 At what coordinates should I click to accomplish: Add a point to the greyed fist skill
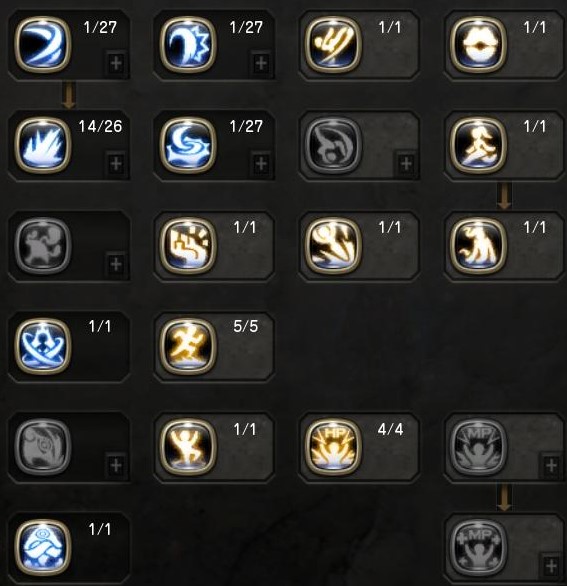pyautogui.click(x=116, y=264)
